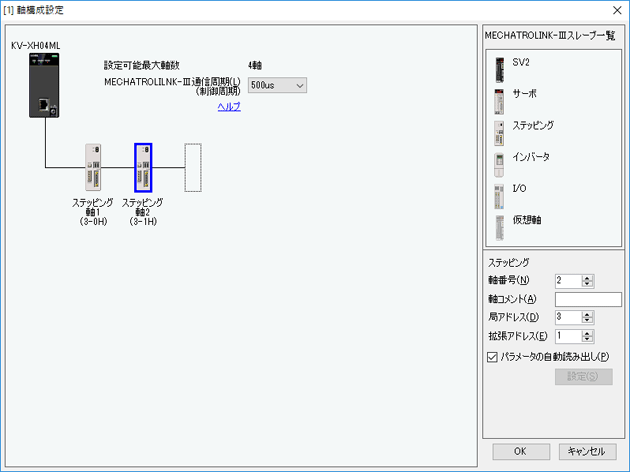
Task: Select the ステッピング 軸2 device icon
Action: pos(143,168)
